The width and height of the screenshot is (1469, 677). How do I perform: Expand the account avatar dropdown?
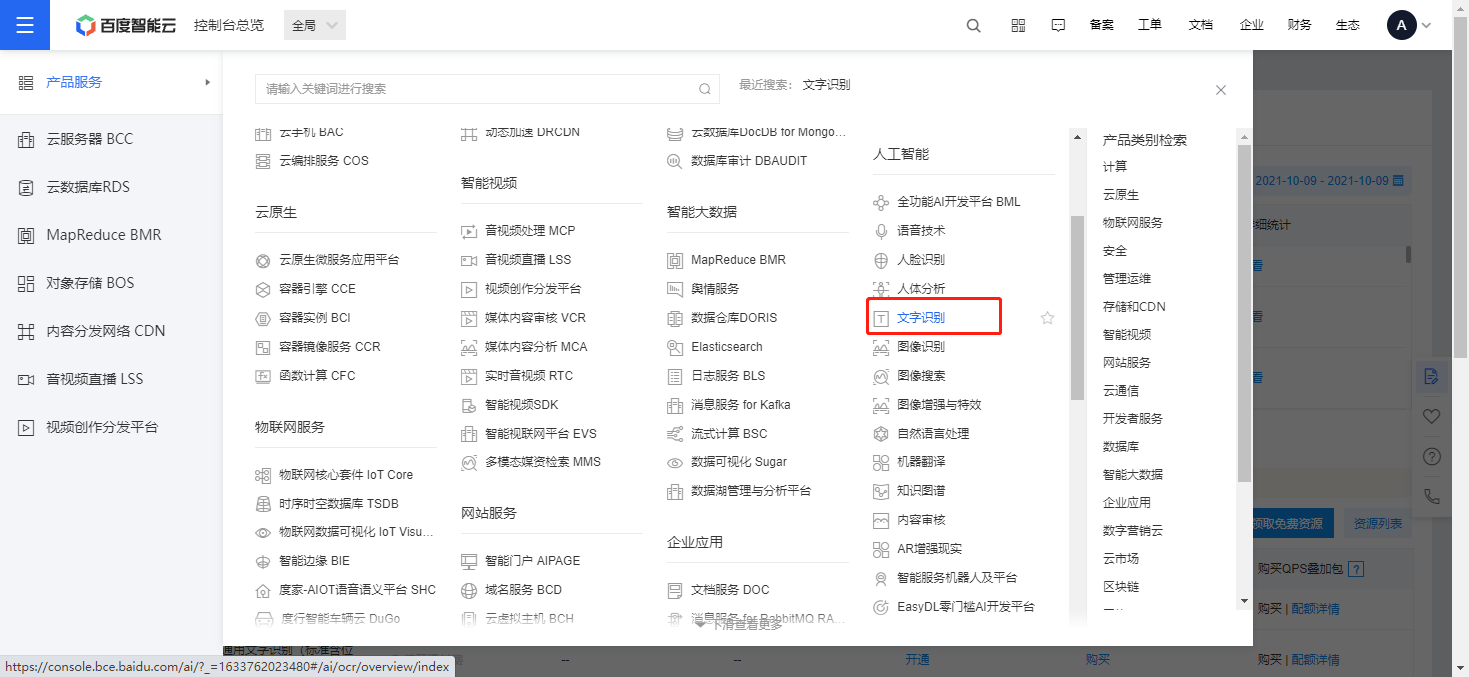pos(1404,24)
